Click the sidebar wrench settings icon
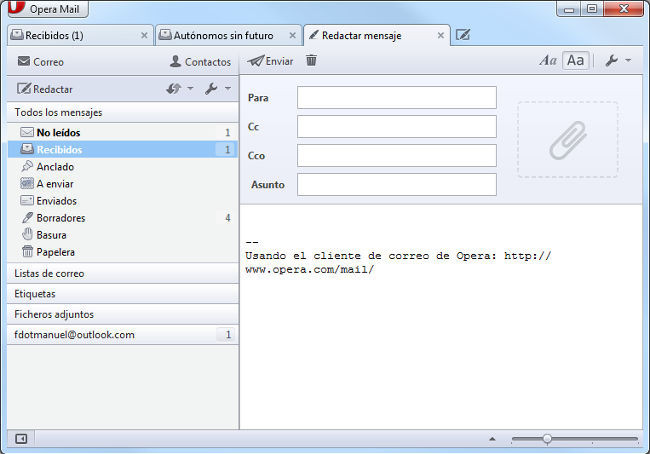This screenshot has width=650, height=454. click(x=211, y=88)
